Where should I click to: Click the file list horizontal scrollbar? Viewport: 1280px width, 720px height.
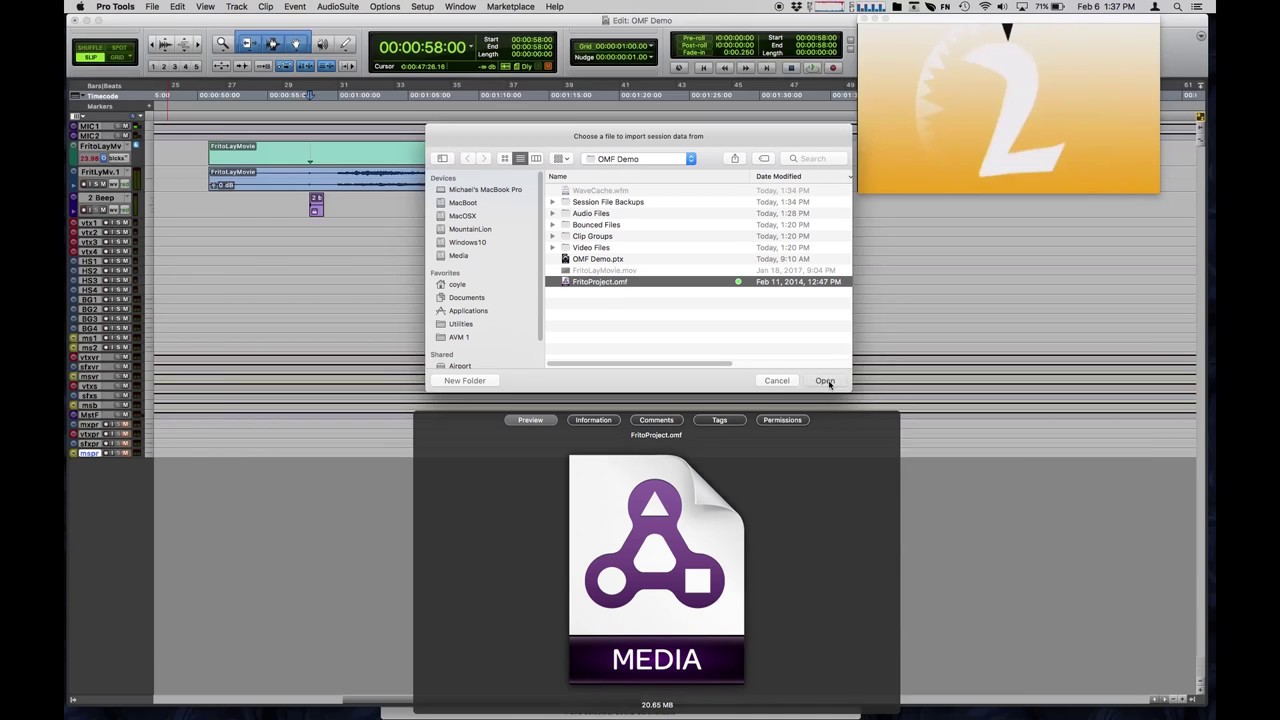coord(639,364)
